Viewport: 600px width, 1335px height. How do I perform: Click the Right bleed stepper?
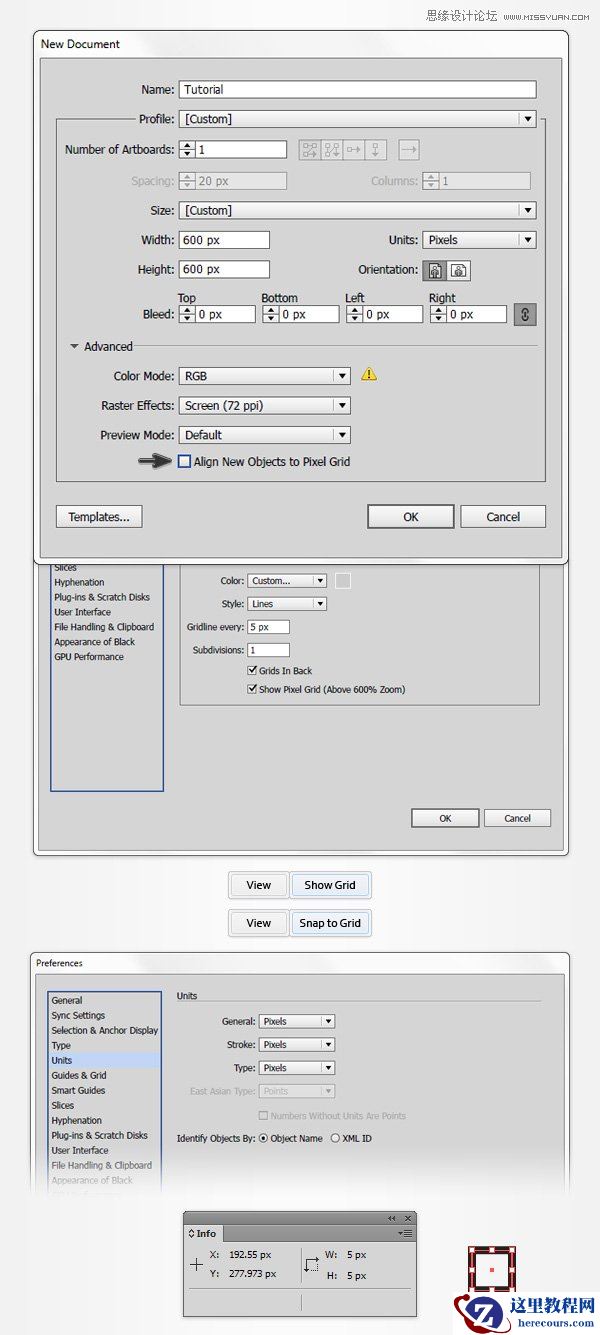(438, 314)
